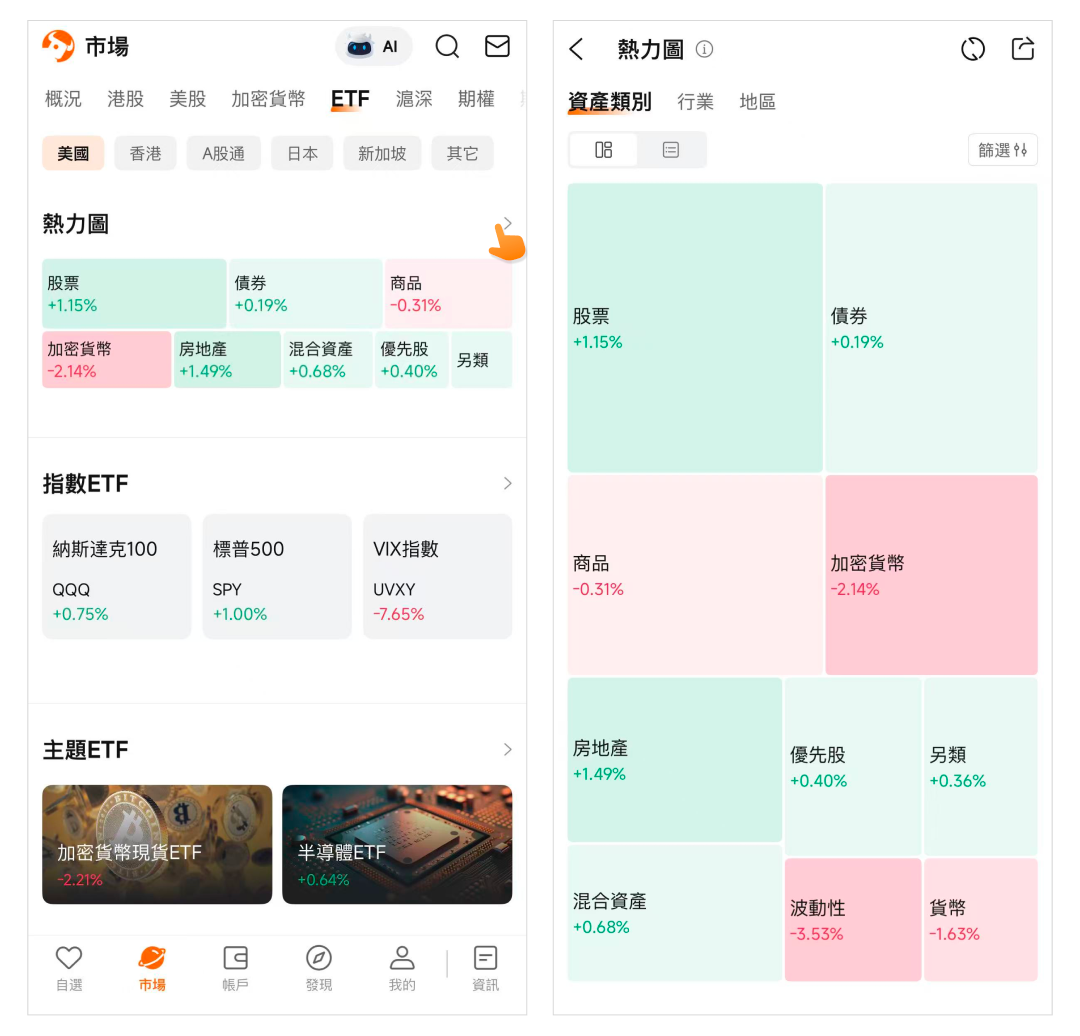
Task: Open the 帳戶 wallet icon
Action: point(235,958)
